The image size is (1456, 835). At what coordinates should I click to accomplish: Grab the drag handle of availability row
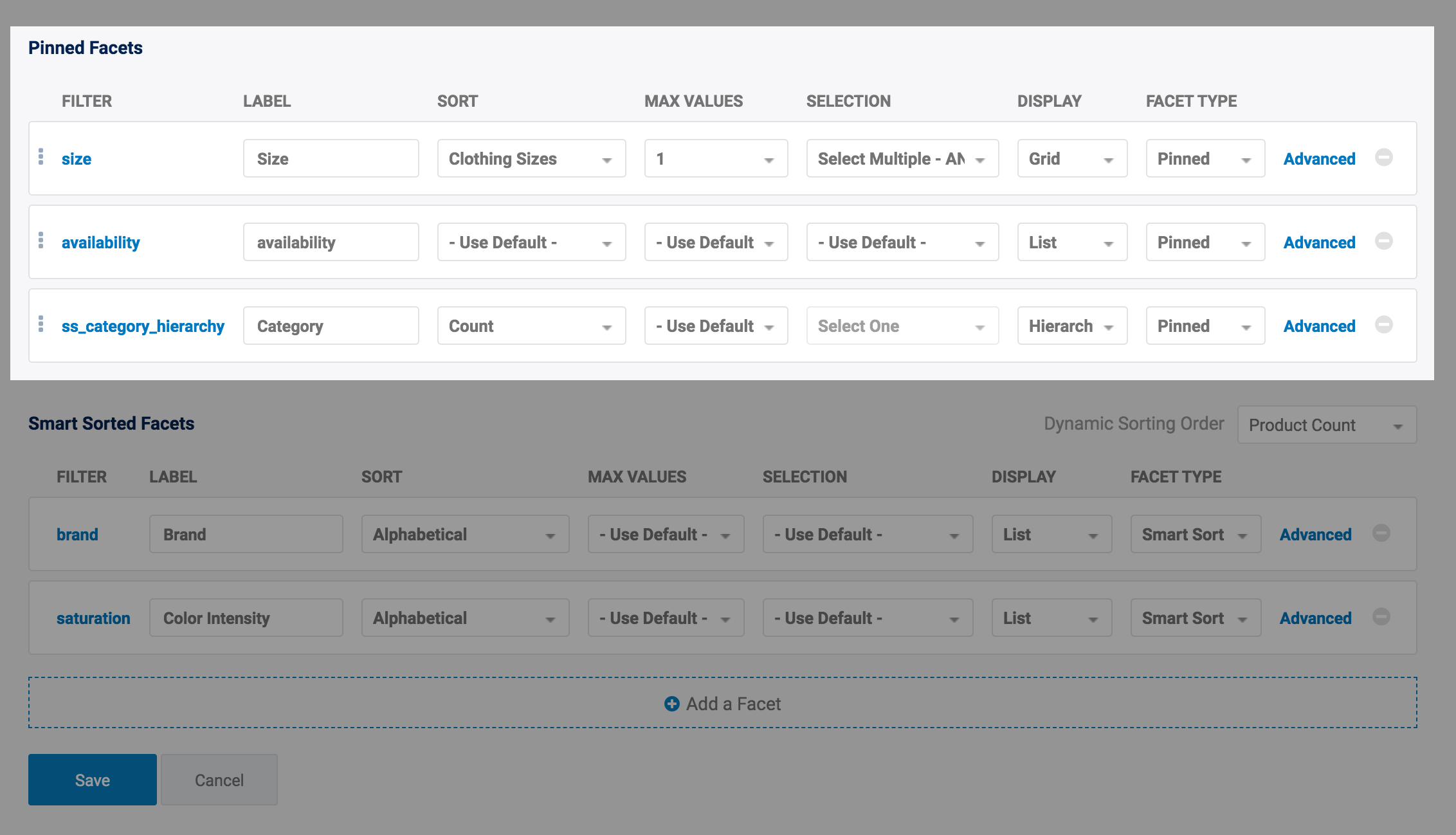pyautogui.click(x=41, y=241)
